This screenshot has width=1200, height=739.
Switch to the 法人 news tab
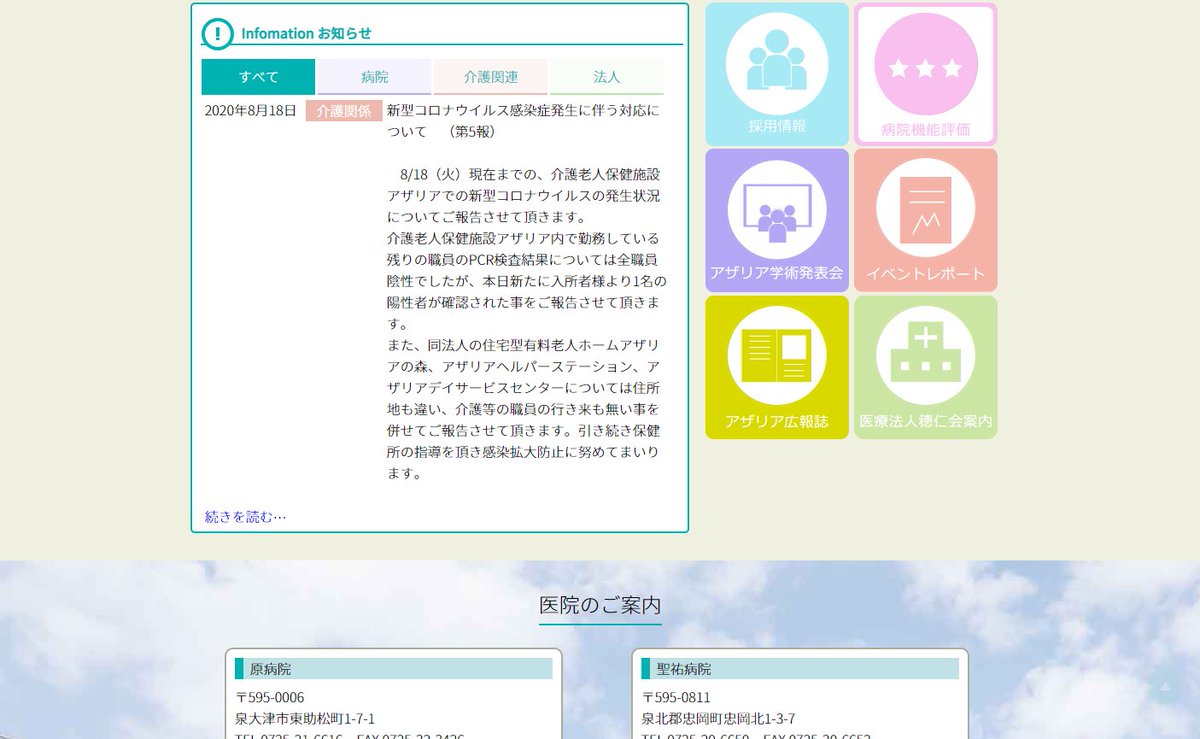coord(606,77)
